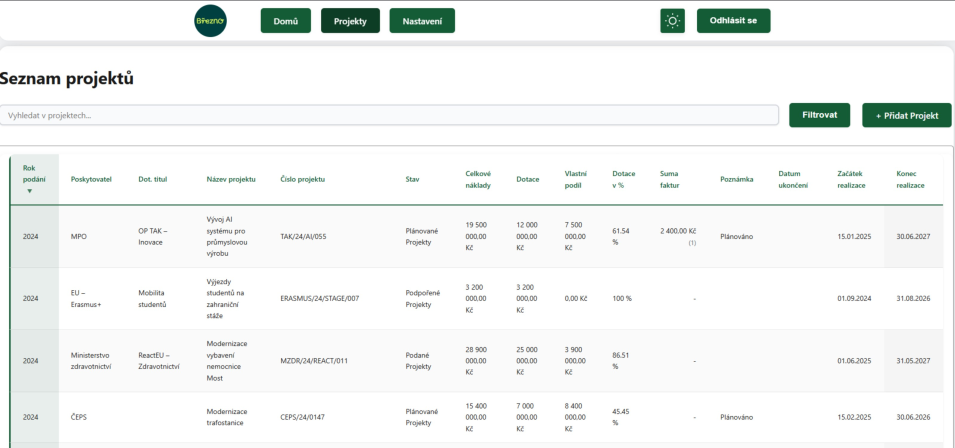Open the 2 400,00 Kč invoice sum
The width and height of the screenshot is (955, 448).
click(x=678, y=231)
